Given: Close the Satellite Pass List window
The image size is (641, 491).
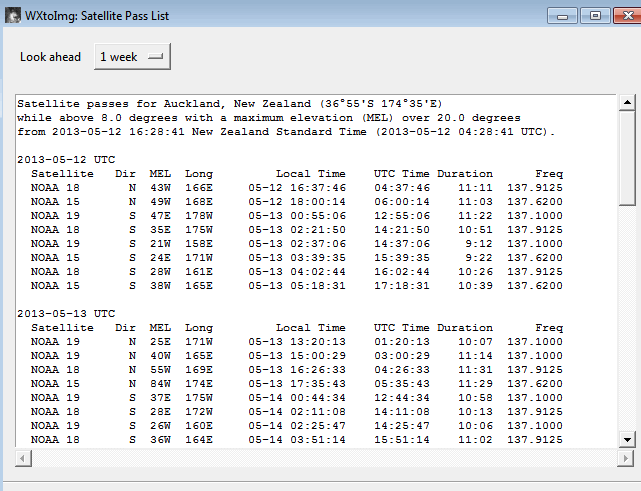Looking at the screenshot, I should (x=628, y=16).
